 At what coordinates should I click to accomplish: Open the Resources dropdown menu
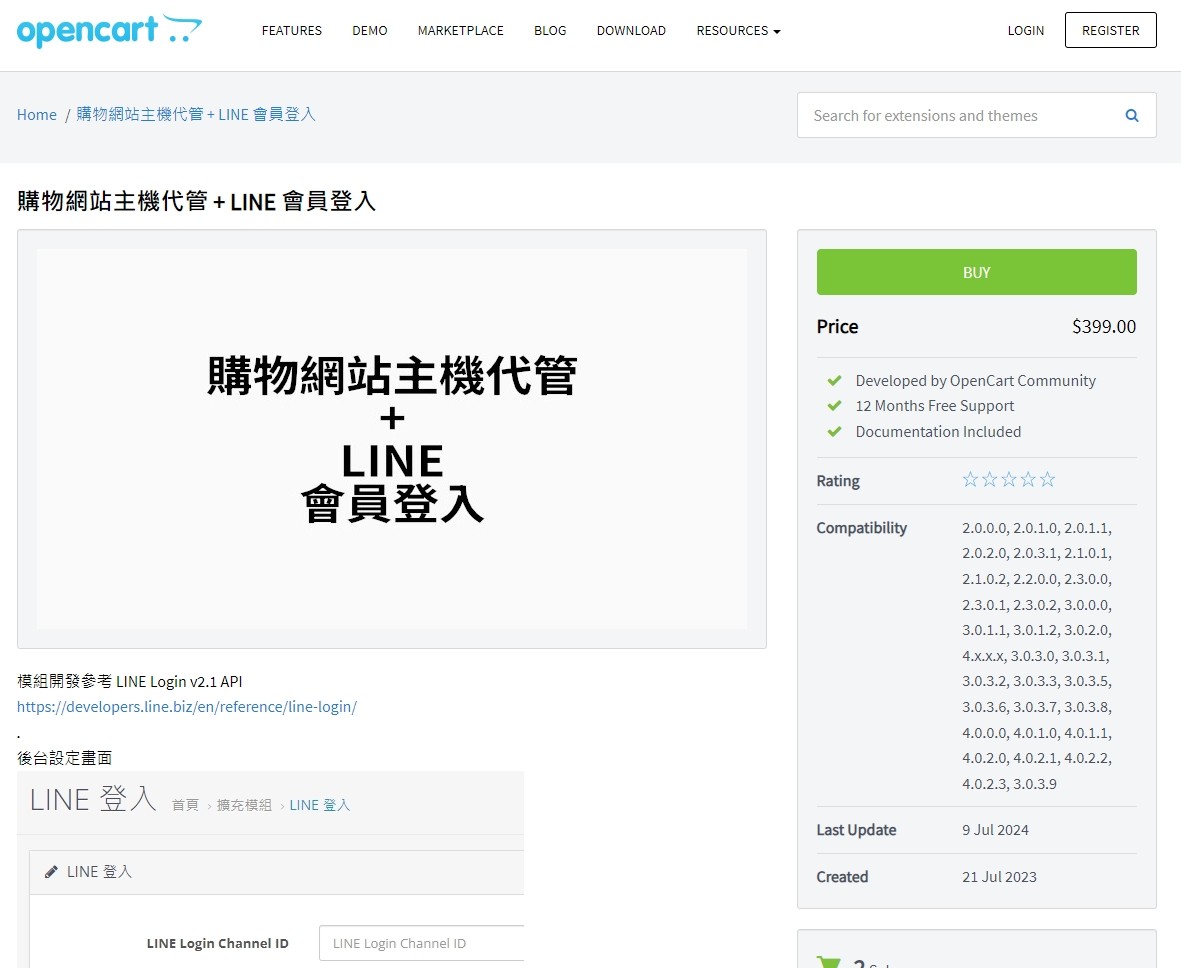click(x=738, y=31)
